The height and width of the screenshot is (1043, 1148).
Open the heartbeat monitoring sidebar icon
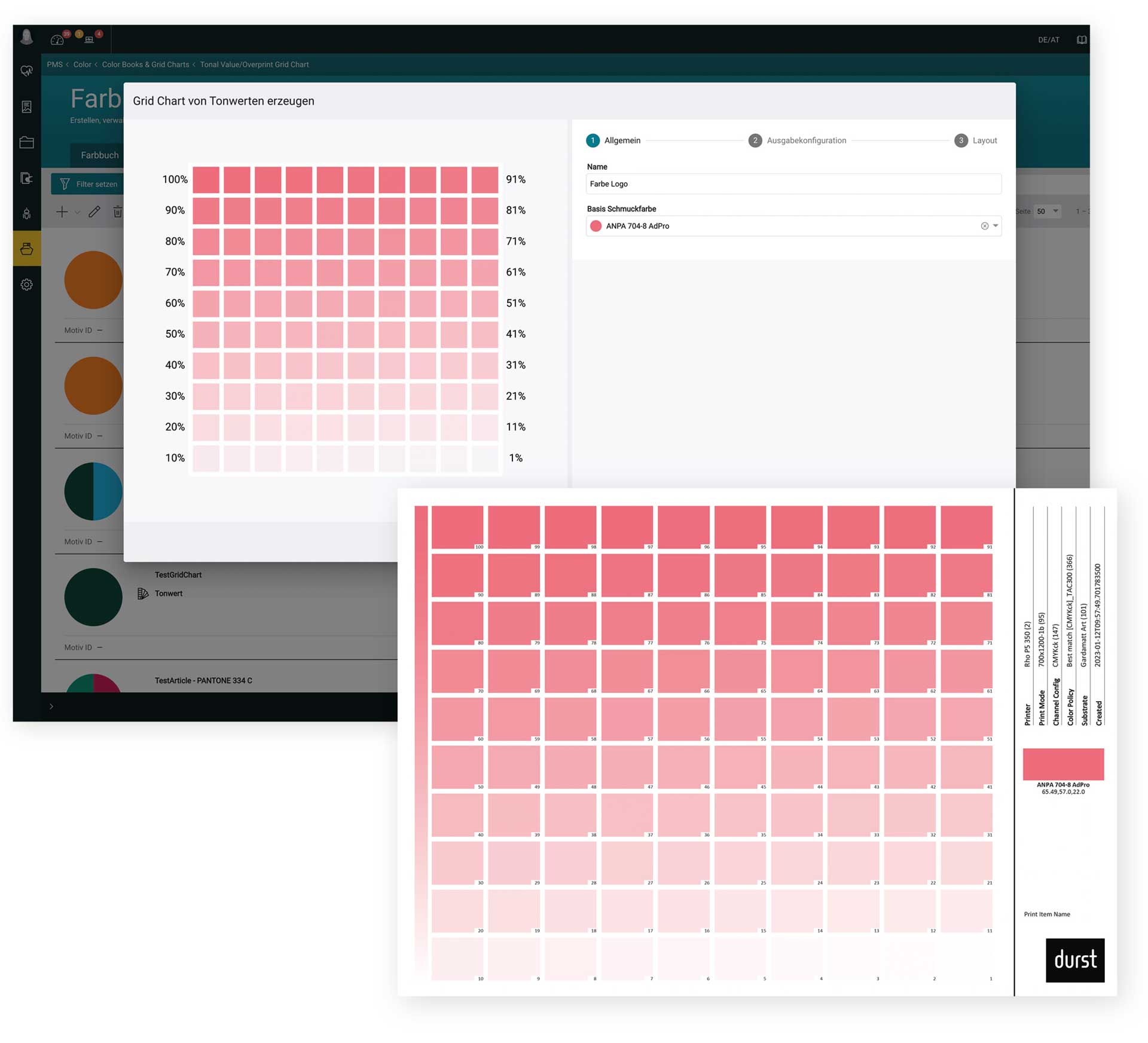[26, 71]
